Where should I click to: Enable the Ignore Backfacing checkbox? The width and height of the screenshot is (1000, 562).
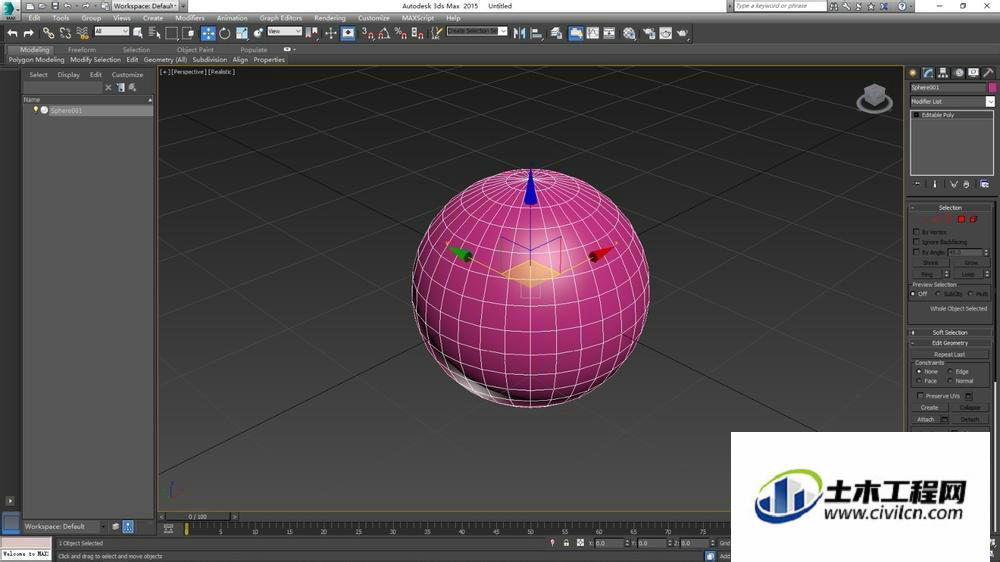click(916, 242)
